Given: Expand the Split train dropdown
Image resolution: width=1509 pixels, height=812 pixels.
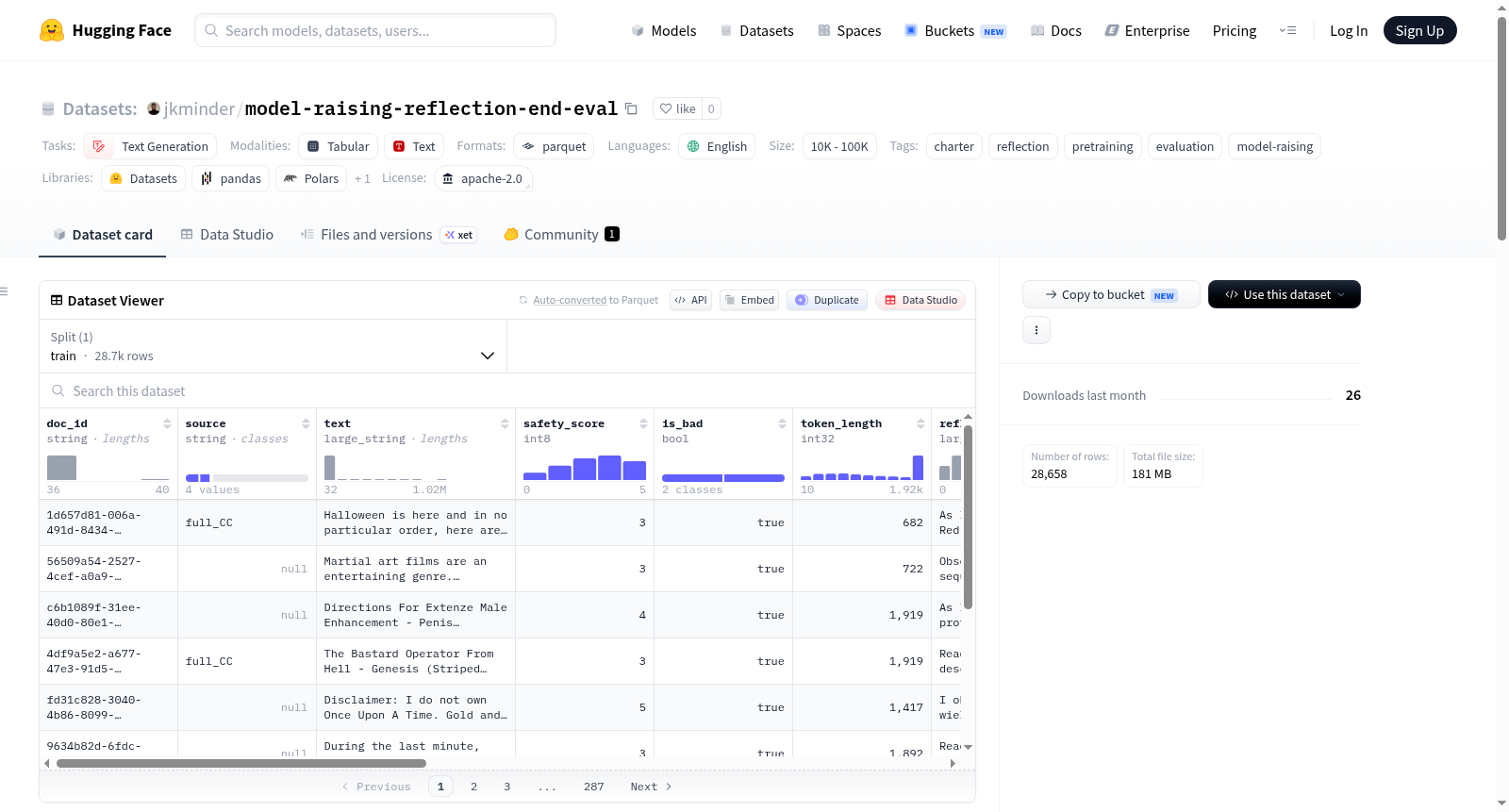Looking at the screenshot, I should tap(274, 346).
